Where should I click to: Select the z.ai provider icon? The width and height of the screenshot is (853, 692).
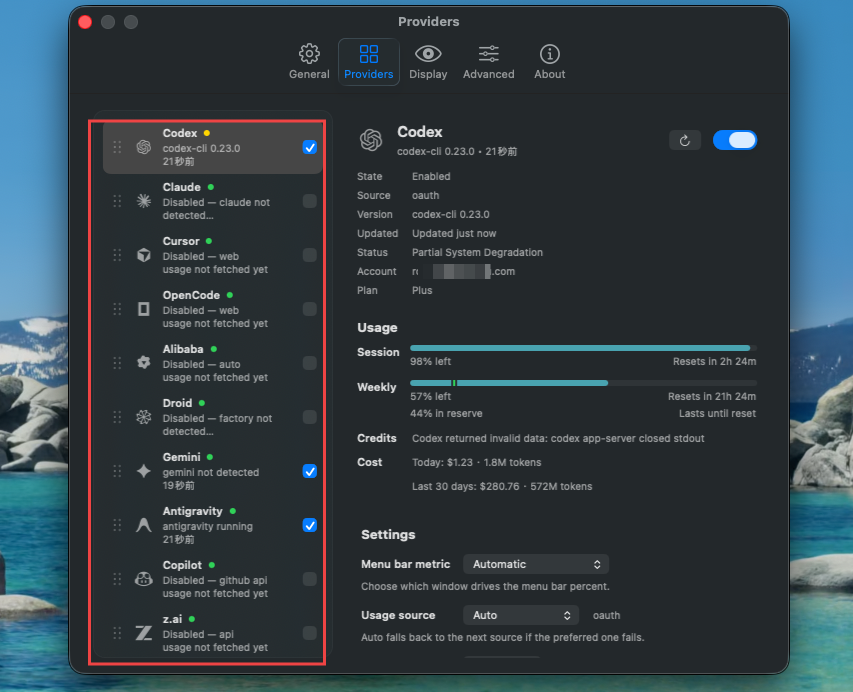click(144, 633)
